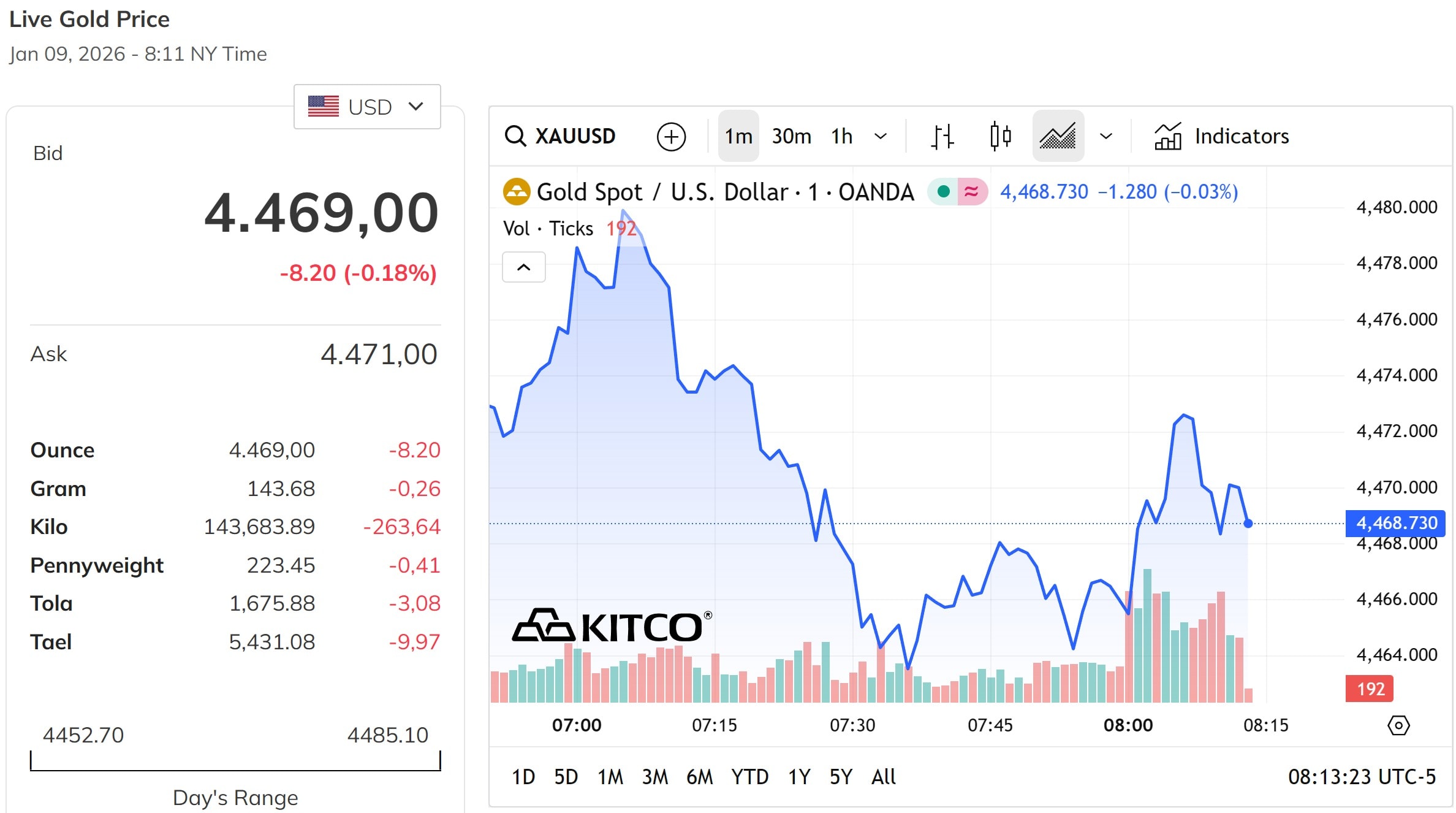Select the YTD timeframe button

coord(750,776)
